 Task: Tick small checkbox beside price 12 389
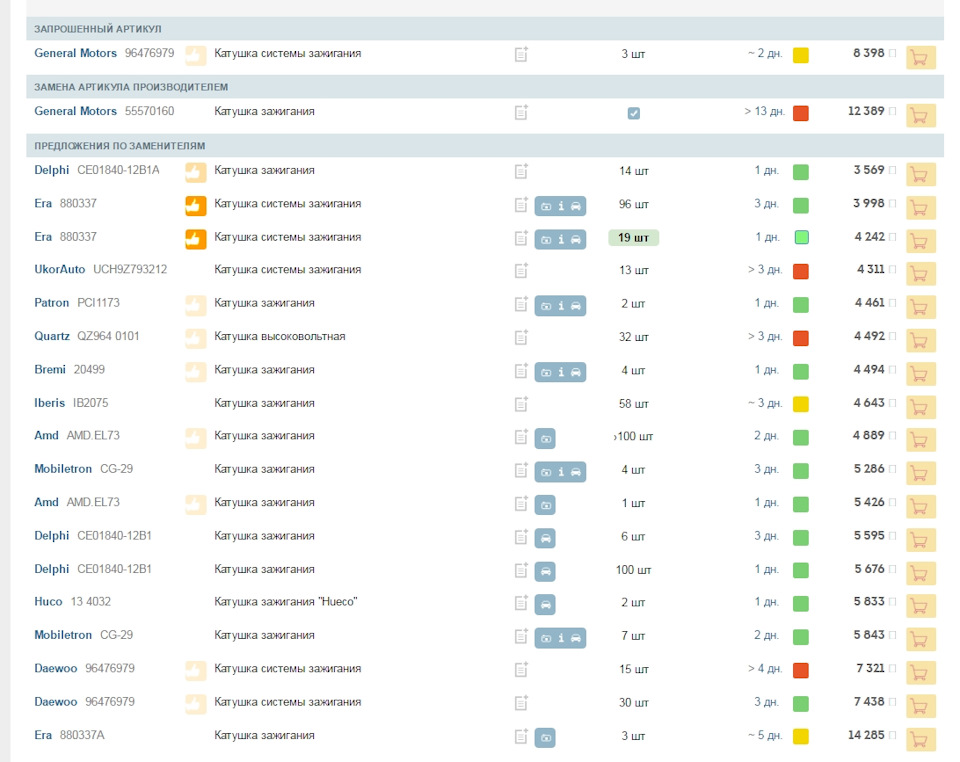pos(893,111)
